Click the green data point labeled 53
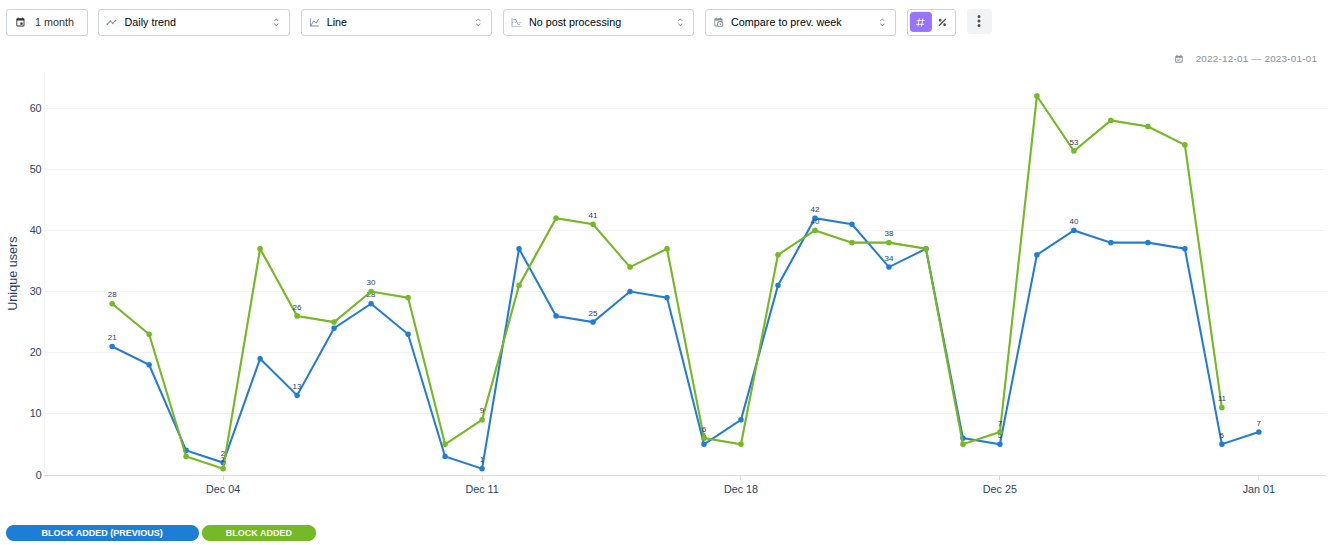Viewport: 1331px width, 545px height. (1074, 151)
